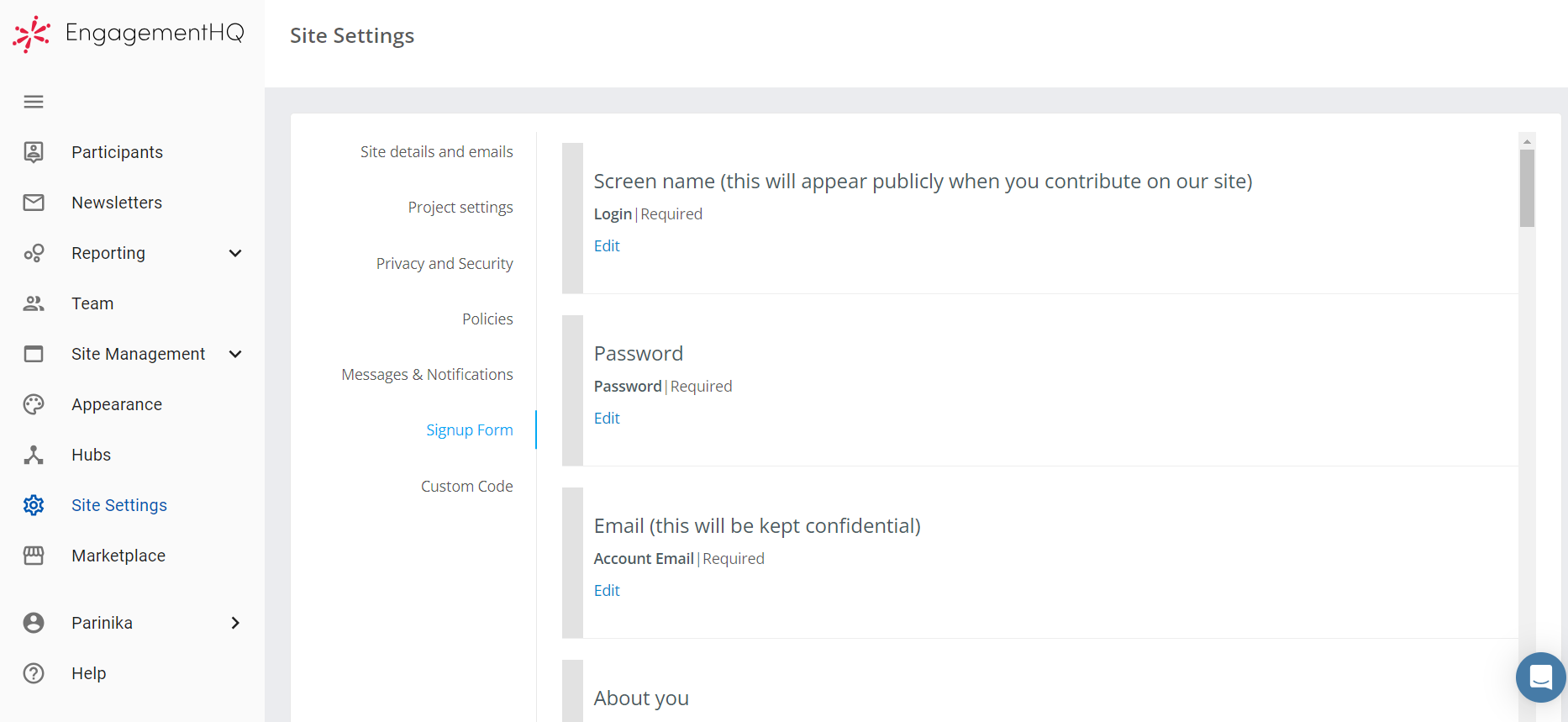Expand the Parinika account menu arrow
The width and height of the screenshot is (1568, 722).
pos(235,623)
